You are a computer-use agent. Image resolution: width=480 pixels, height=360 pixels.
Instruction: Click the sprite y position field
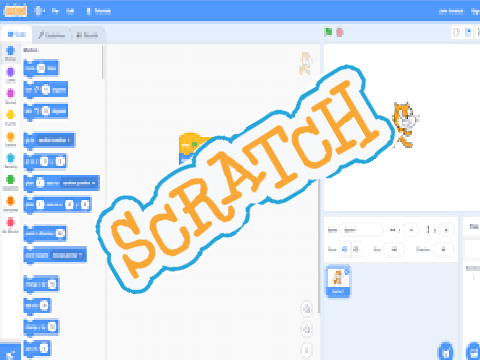pos(446,230)
